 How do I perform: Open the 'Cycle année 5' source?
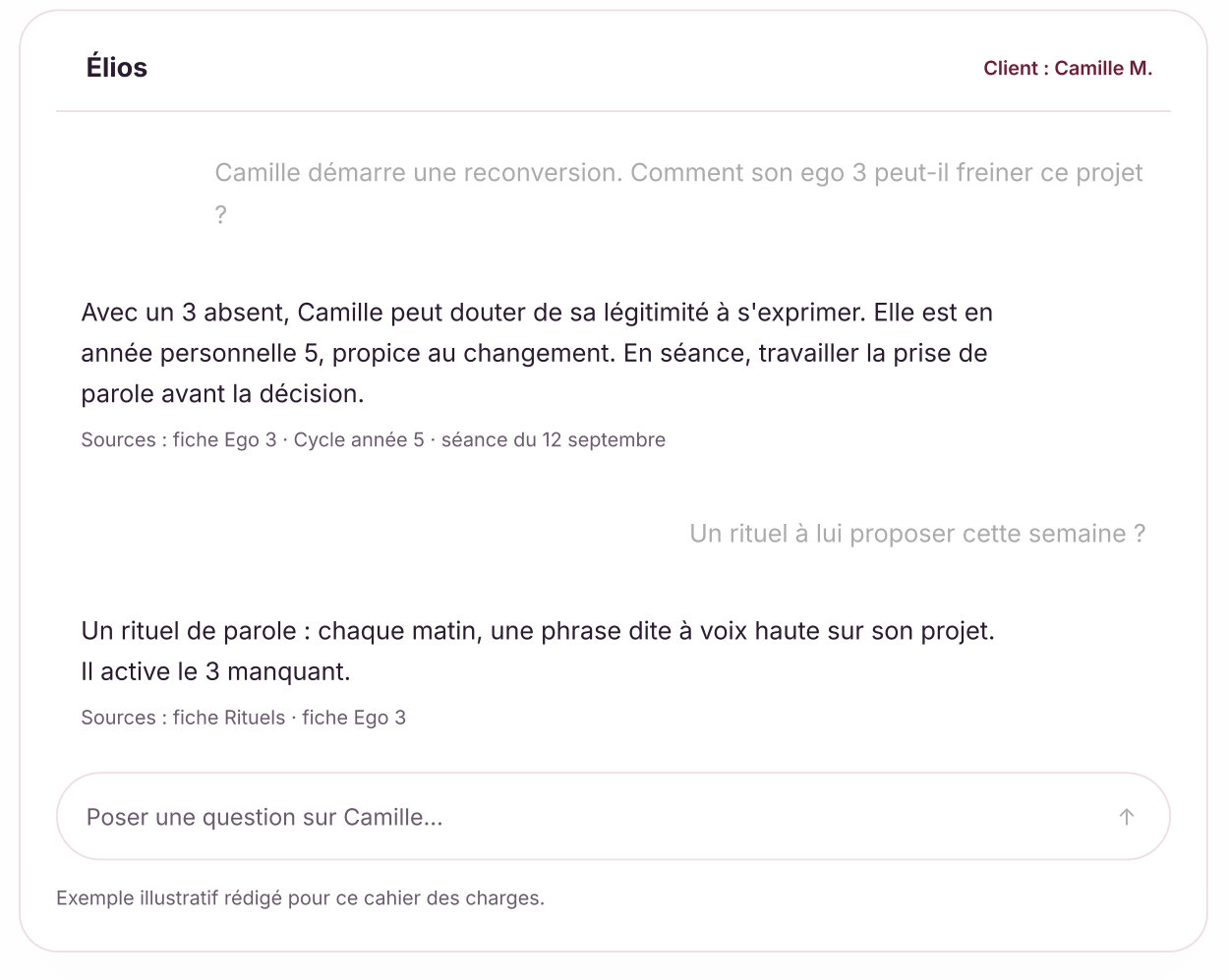[x=359, y=439]
